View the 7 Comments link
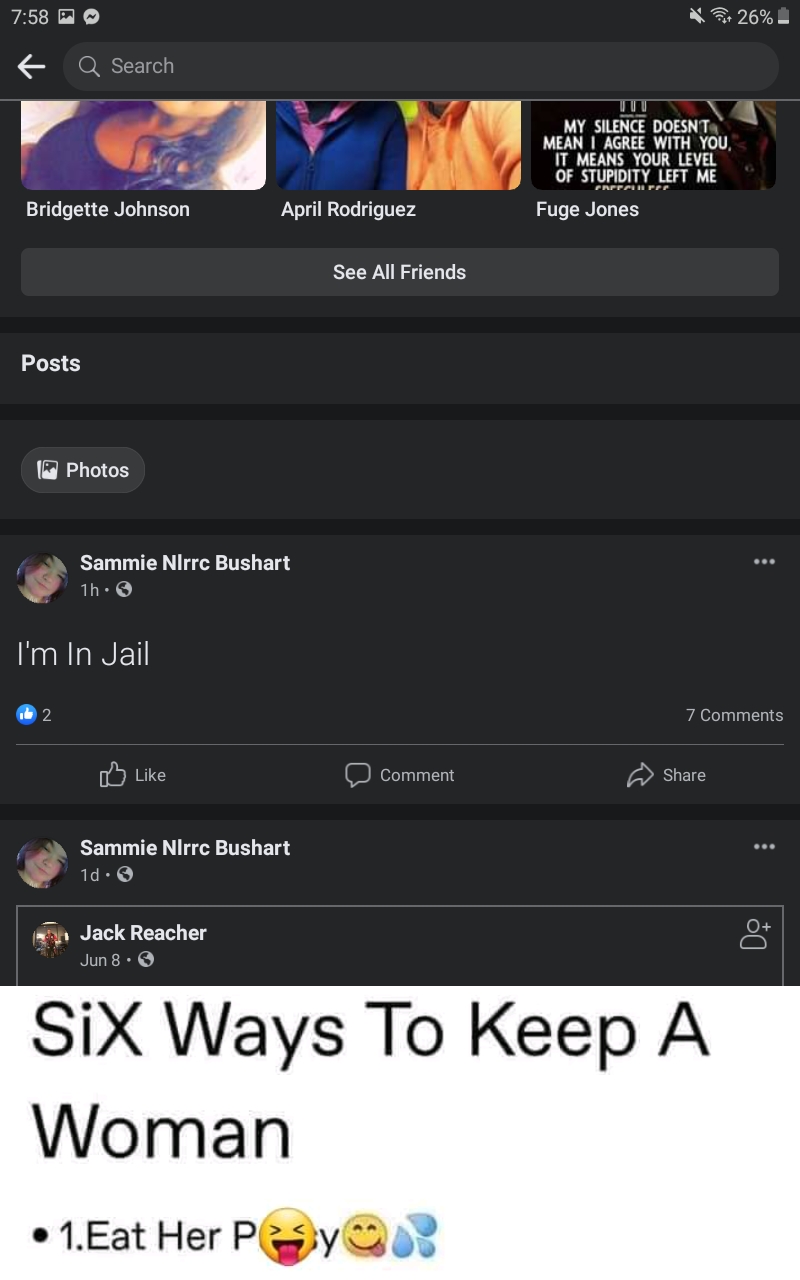The width and height of the screenshot is (800, 1280). [734, 715]
